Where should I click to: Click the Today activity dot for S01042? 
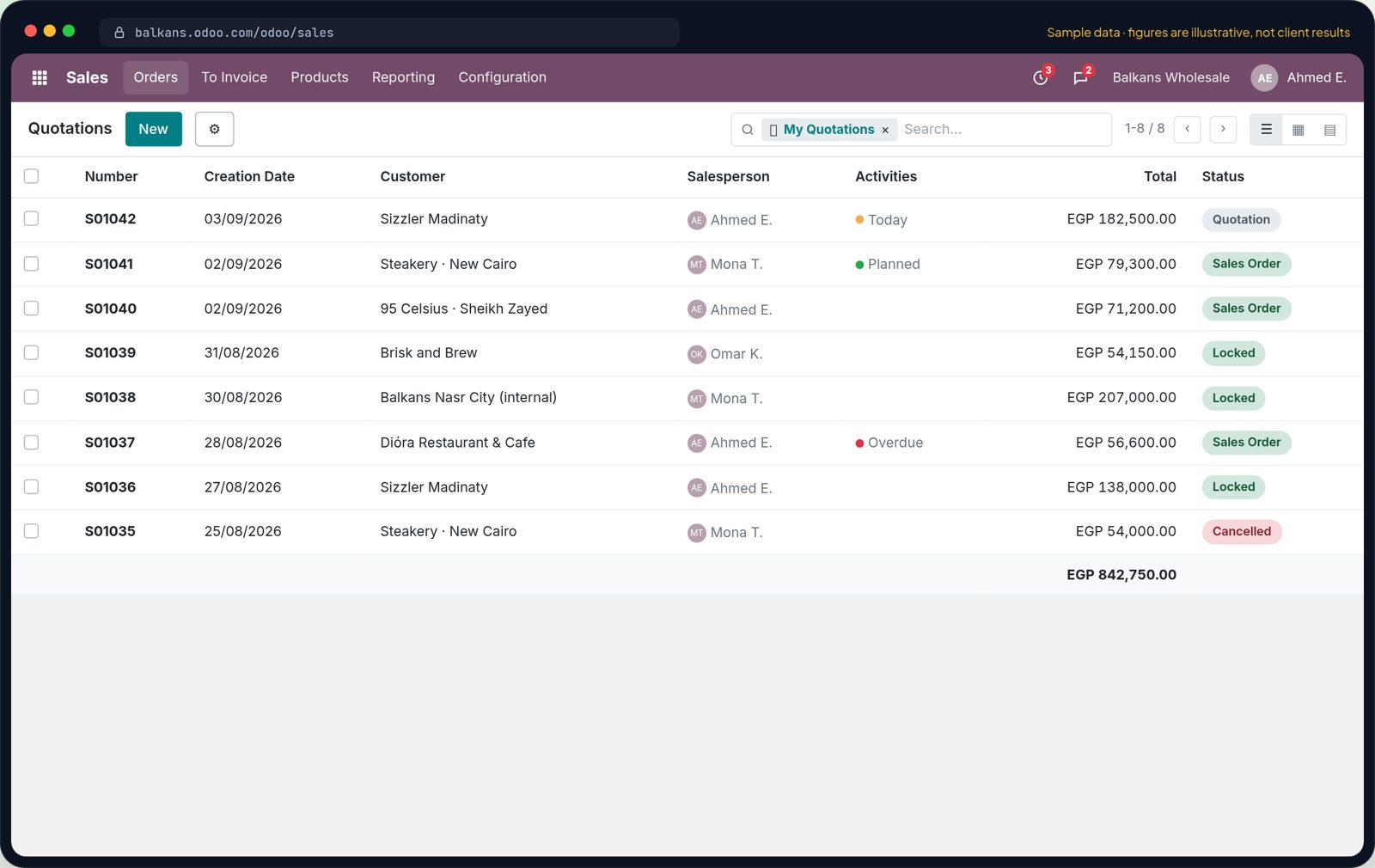[x=859, y=220]
